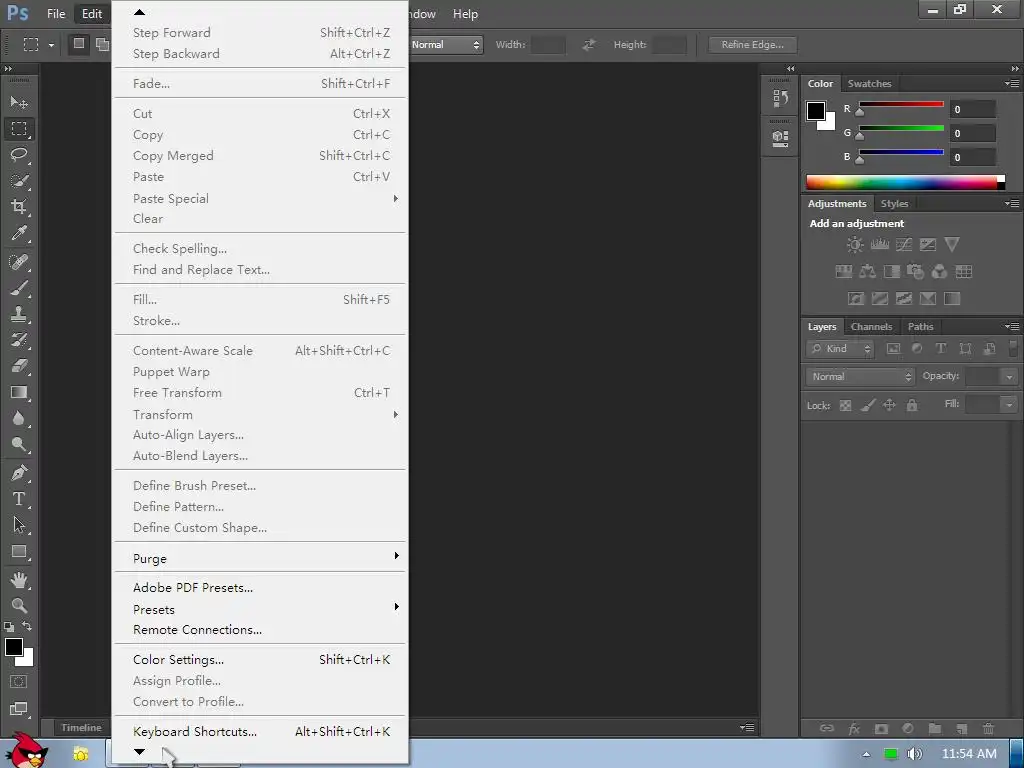This screenshot has width=1024, height=768.
Task: Select the Quick Selection tool
Action: click(x=19, y=181)
